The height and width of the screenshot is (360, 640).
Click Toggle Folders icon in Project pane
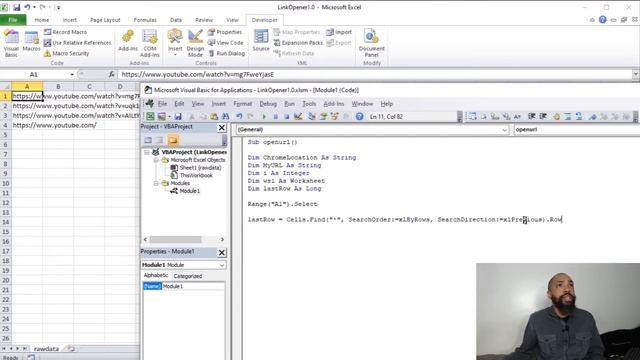[173, 140]
